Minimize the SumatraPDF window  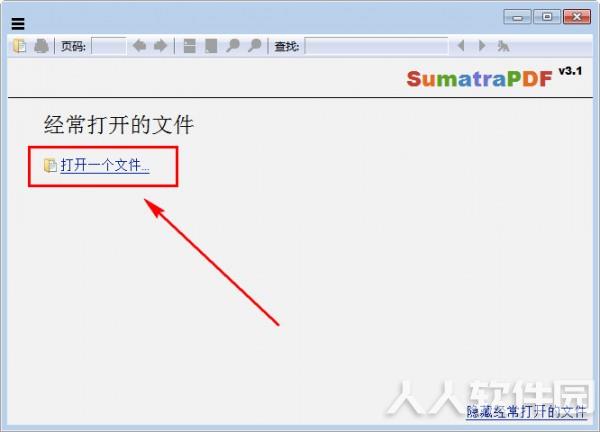pyautogui.click(x=517, y=17)
